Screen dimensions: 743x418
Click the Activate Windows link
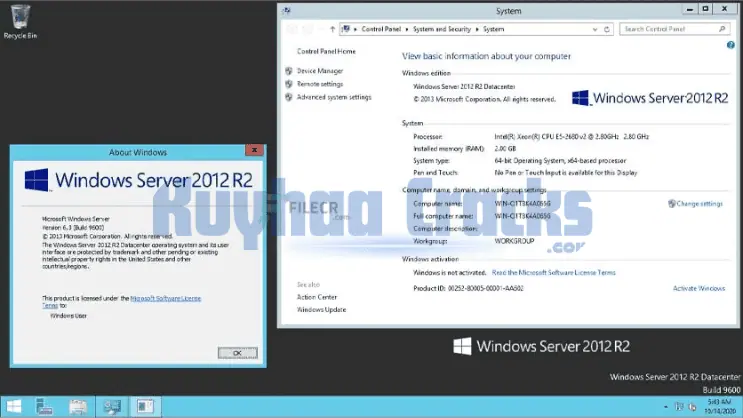[699, 288]
